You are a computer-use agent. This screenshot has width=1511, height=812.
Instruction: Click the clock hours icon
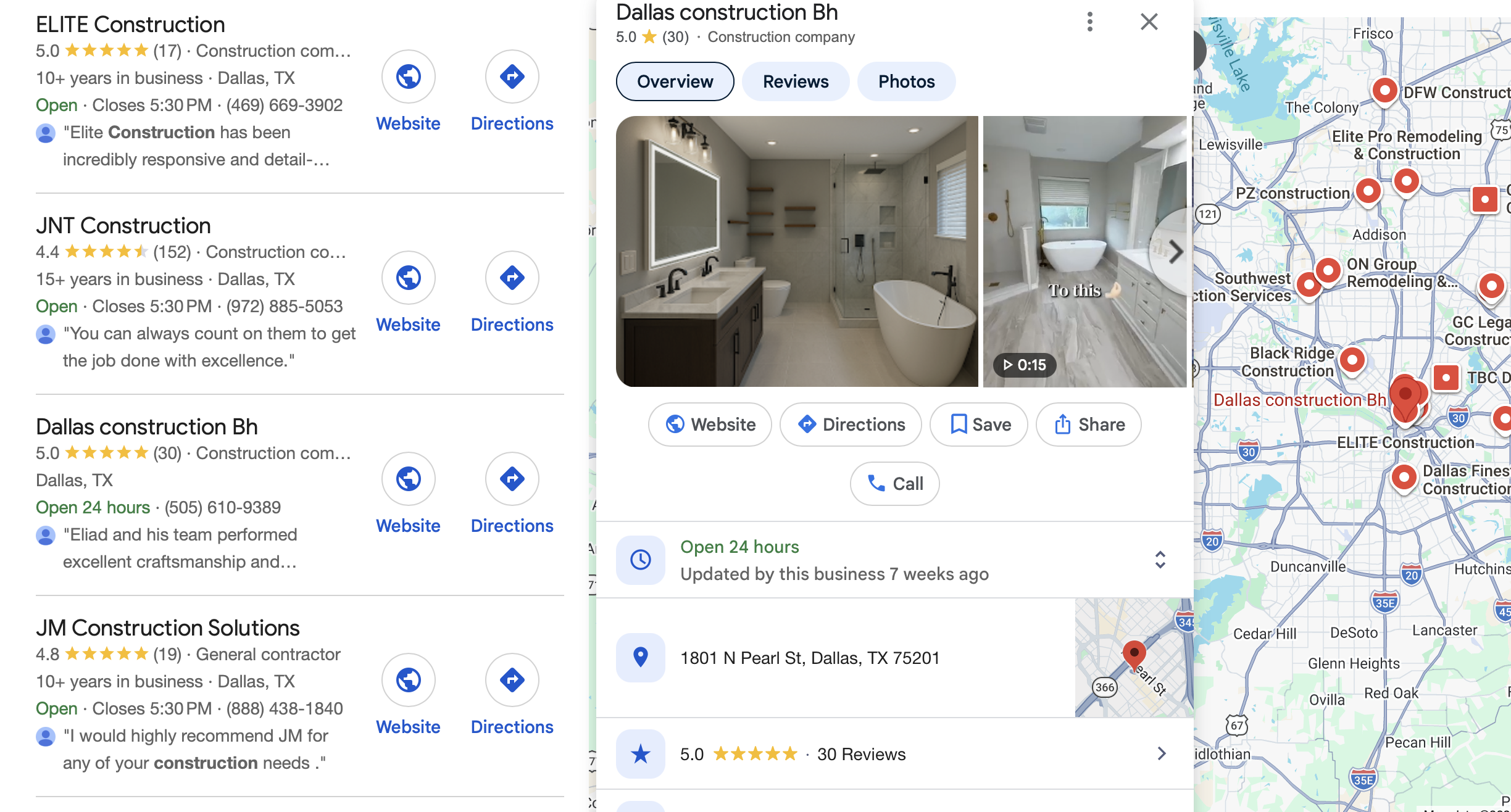641,560
